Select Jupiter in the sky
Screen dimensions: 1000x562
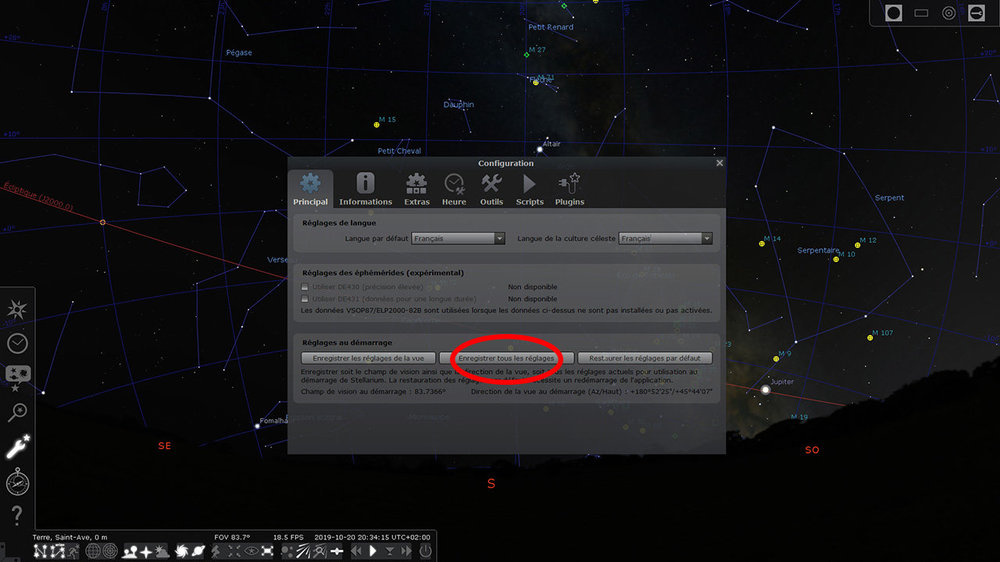click(765, 390)
